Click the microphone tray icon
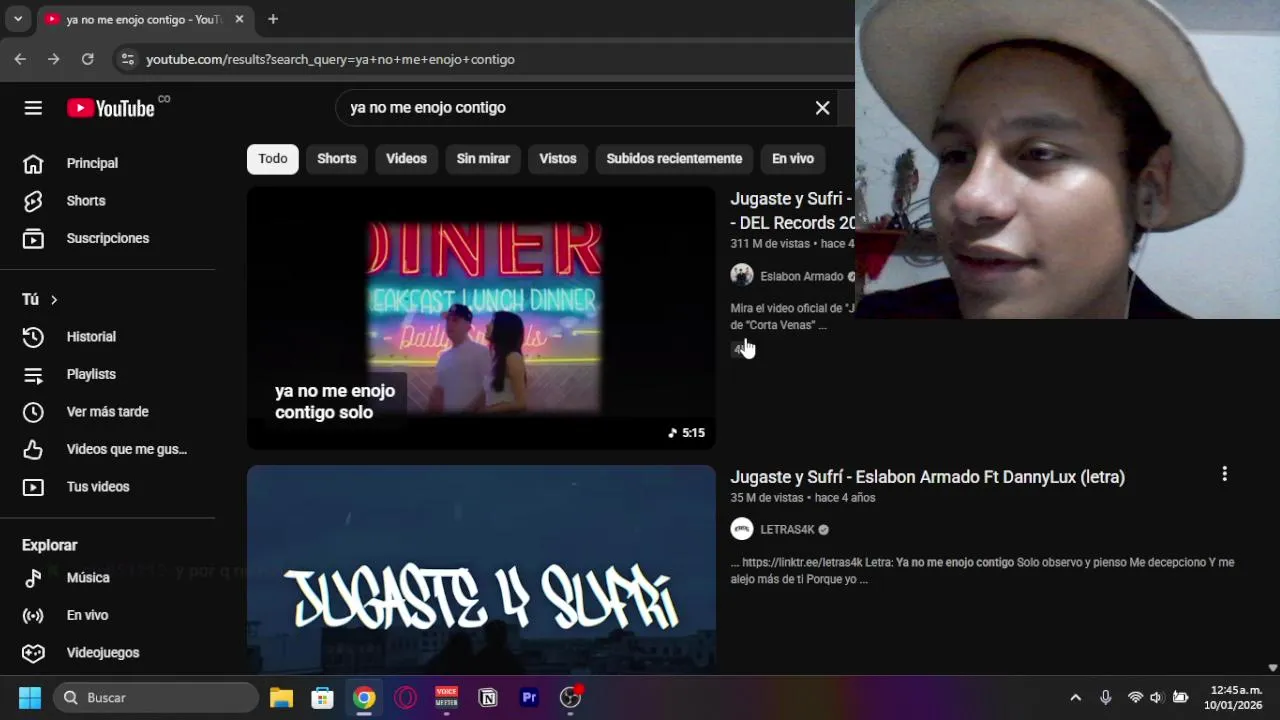 click(1105, 697)
